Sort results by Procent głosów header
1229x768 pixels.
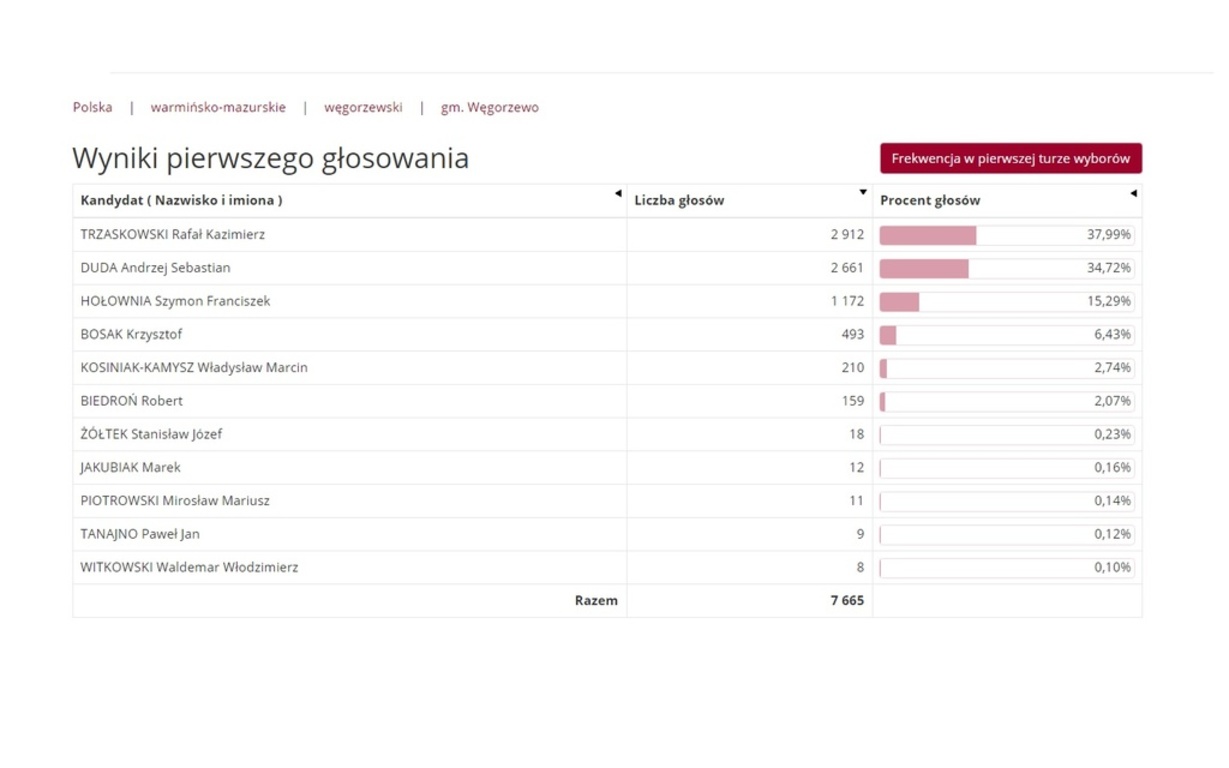(x=929, y=199)
